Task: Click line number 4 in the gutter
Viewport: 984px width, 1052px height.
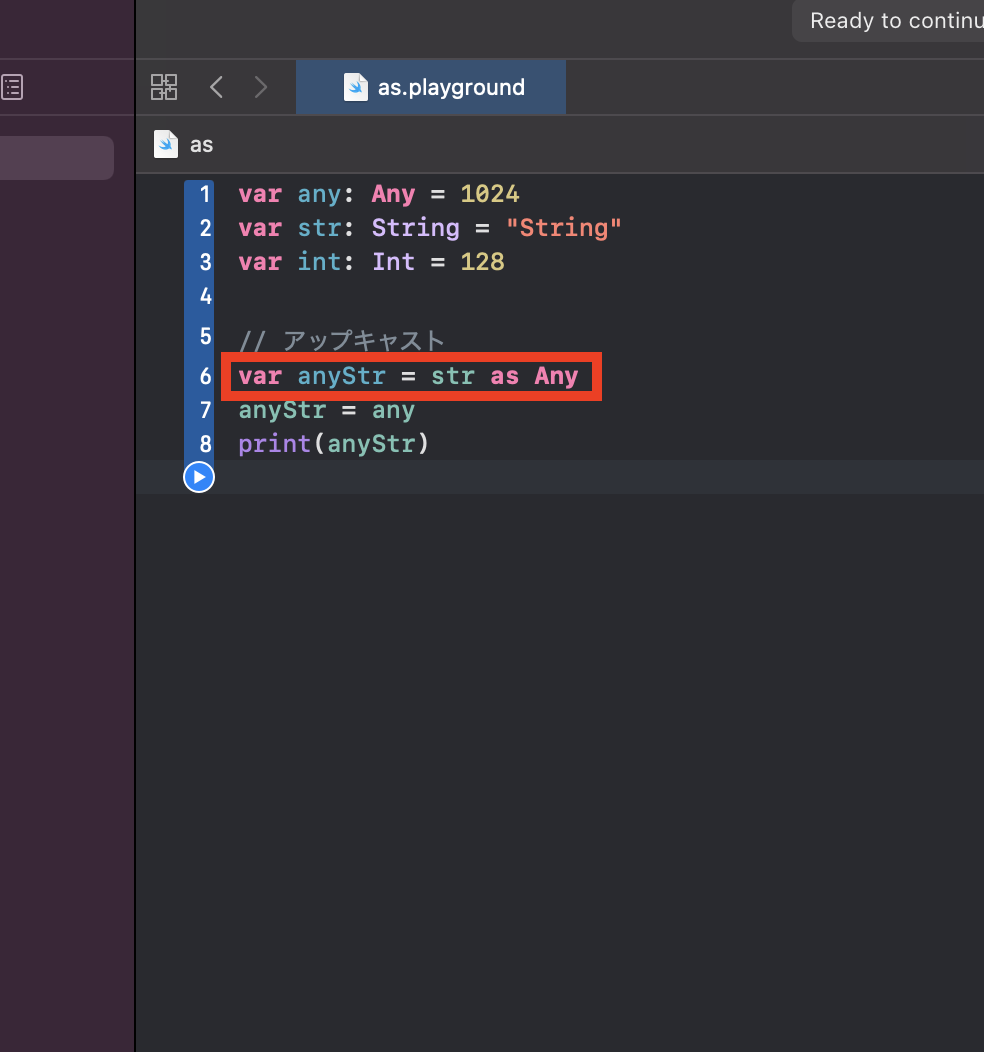Action: (205, 296)
